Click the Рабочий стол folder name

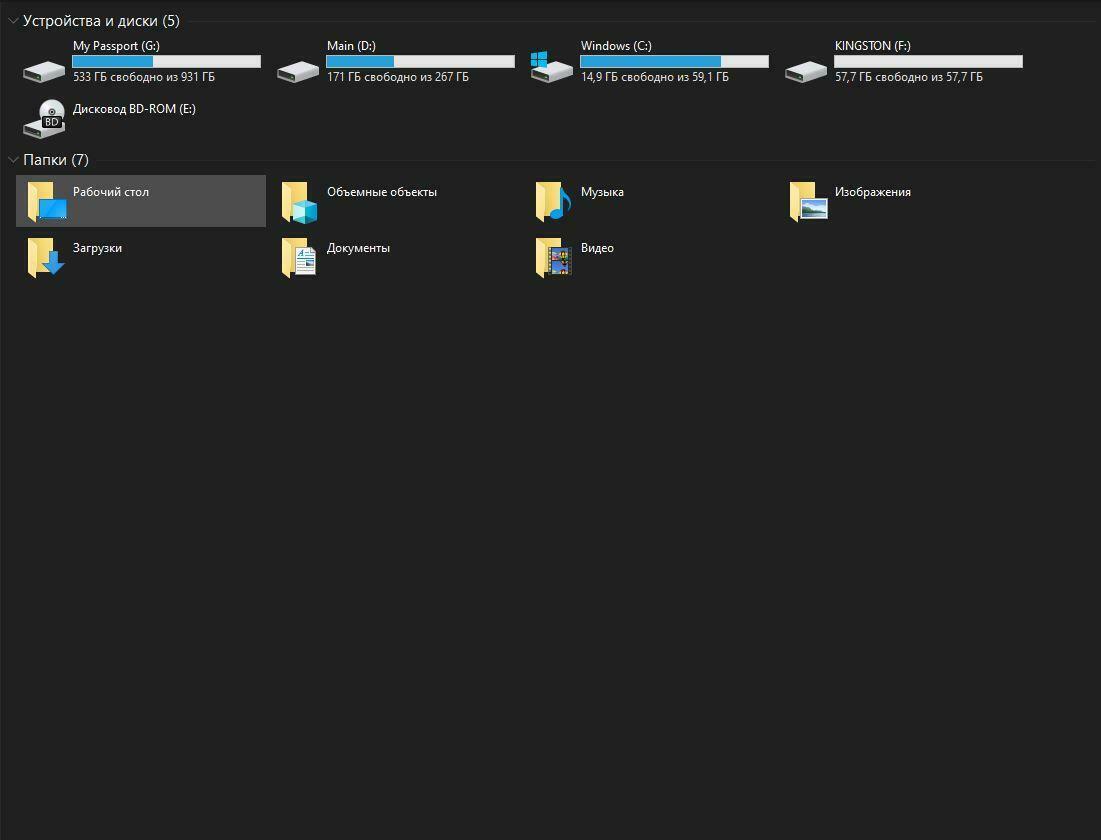(x=111, y=192)
